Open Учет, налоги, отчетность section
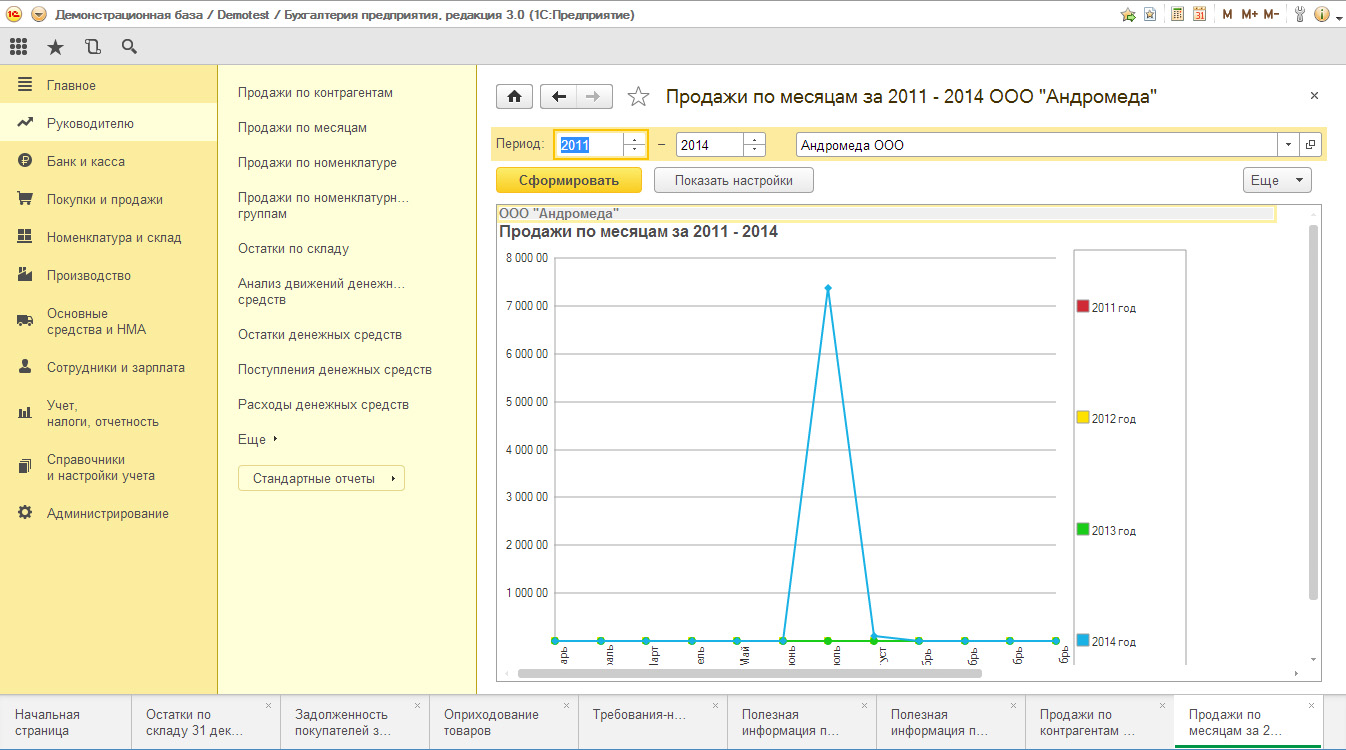 point(108,413)
